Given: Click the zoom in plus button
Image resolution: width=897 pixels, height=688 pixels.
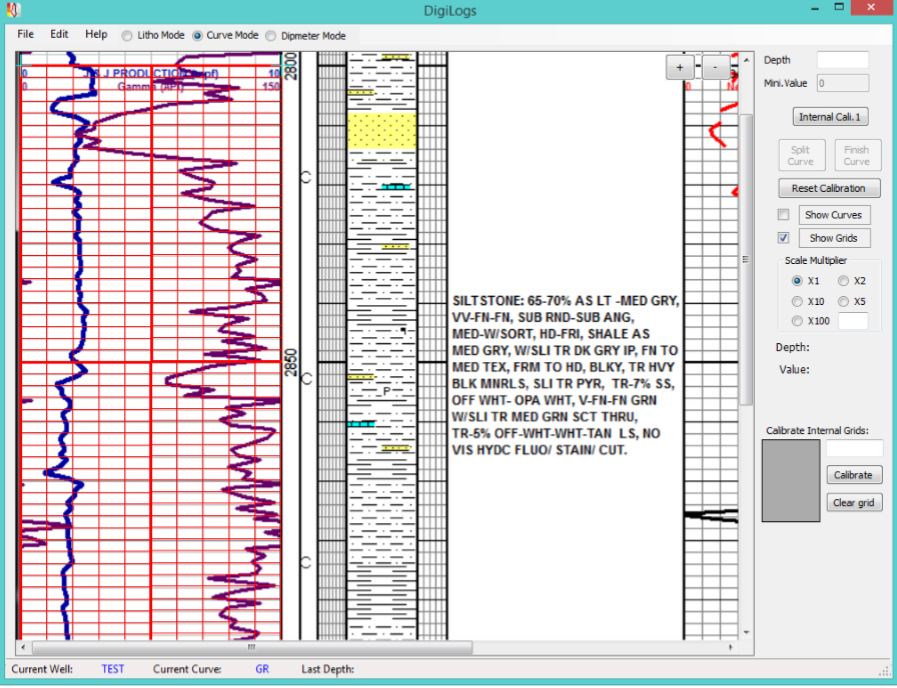Looking at the screenshot, I should [680, 68].
